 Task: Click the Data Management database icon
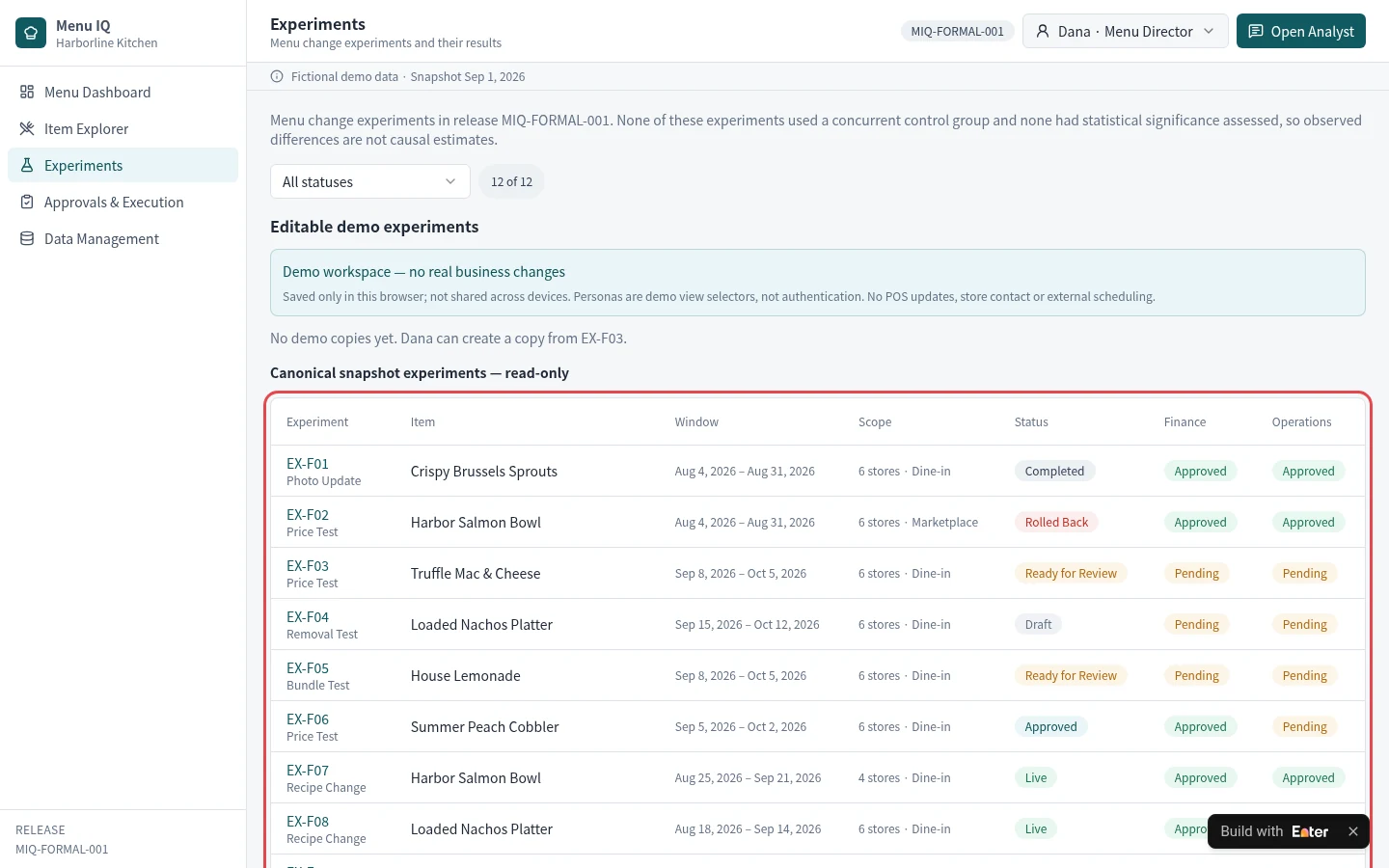(x=27, y=238)
